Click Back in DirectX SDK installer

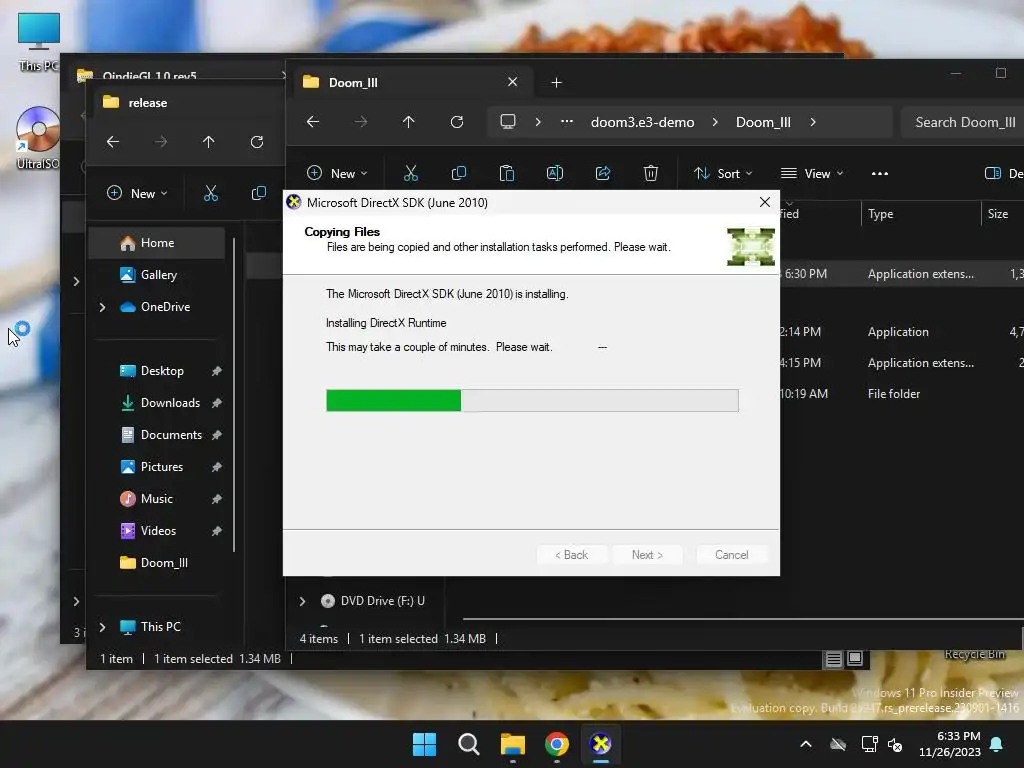(571, 554)
